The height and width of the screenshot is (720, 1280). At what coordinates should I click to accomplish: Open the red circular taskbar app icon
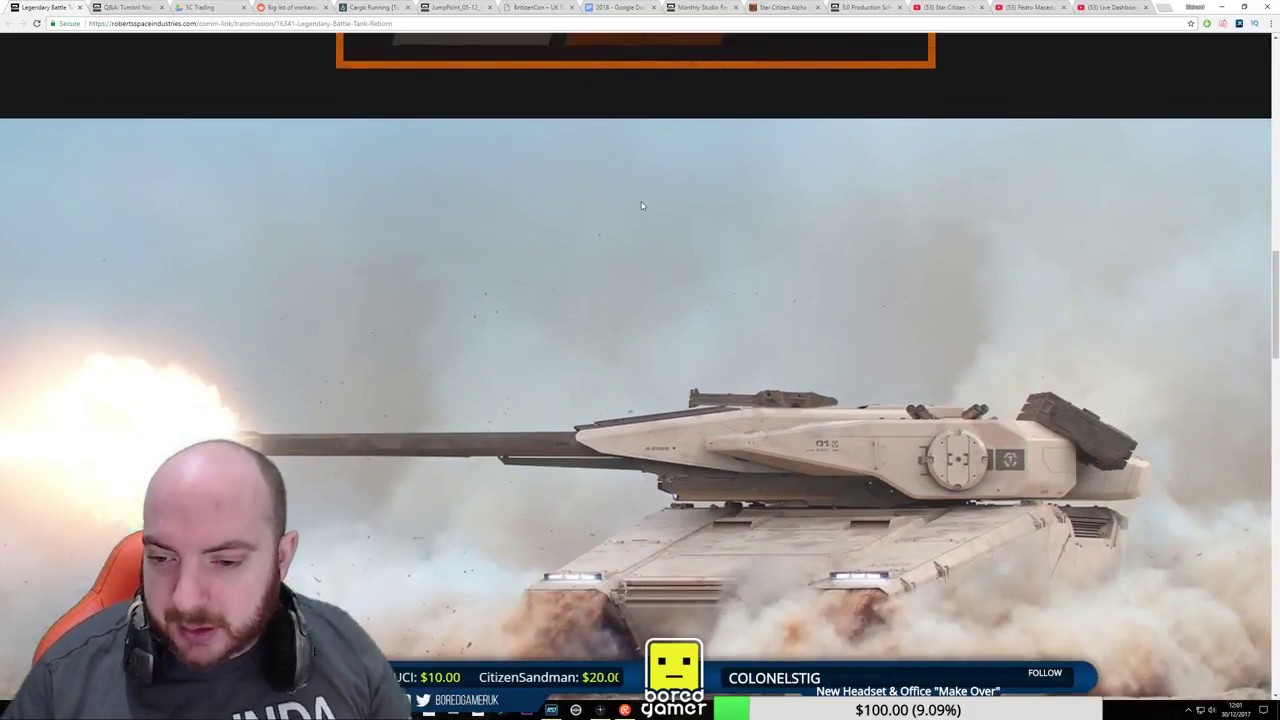(625, 710)
